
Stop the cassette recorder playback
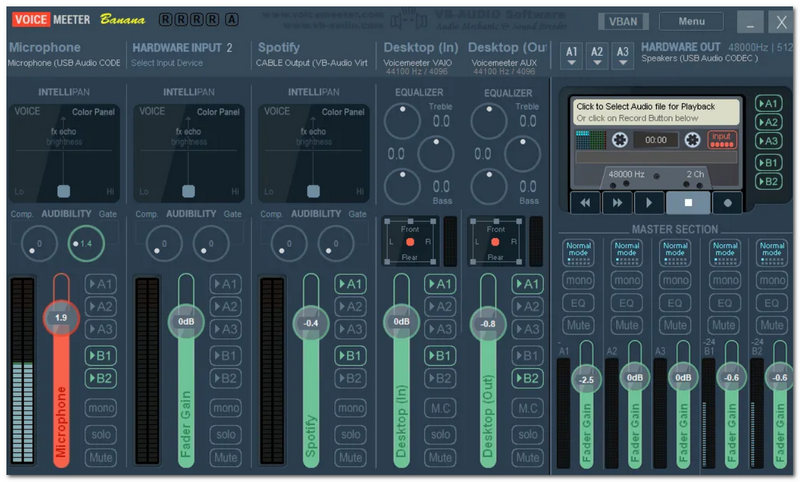pos(688,203)
